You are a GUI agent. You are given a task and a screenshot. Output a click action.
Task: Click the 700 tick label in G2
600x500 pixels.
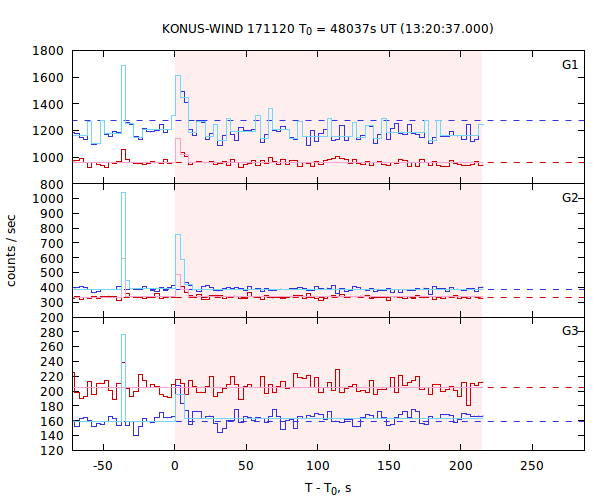(52, 243)
